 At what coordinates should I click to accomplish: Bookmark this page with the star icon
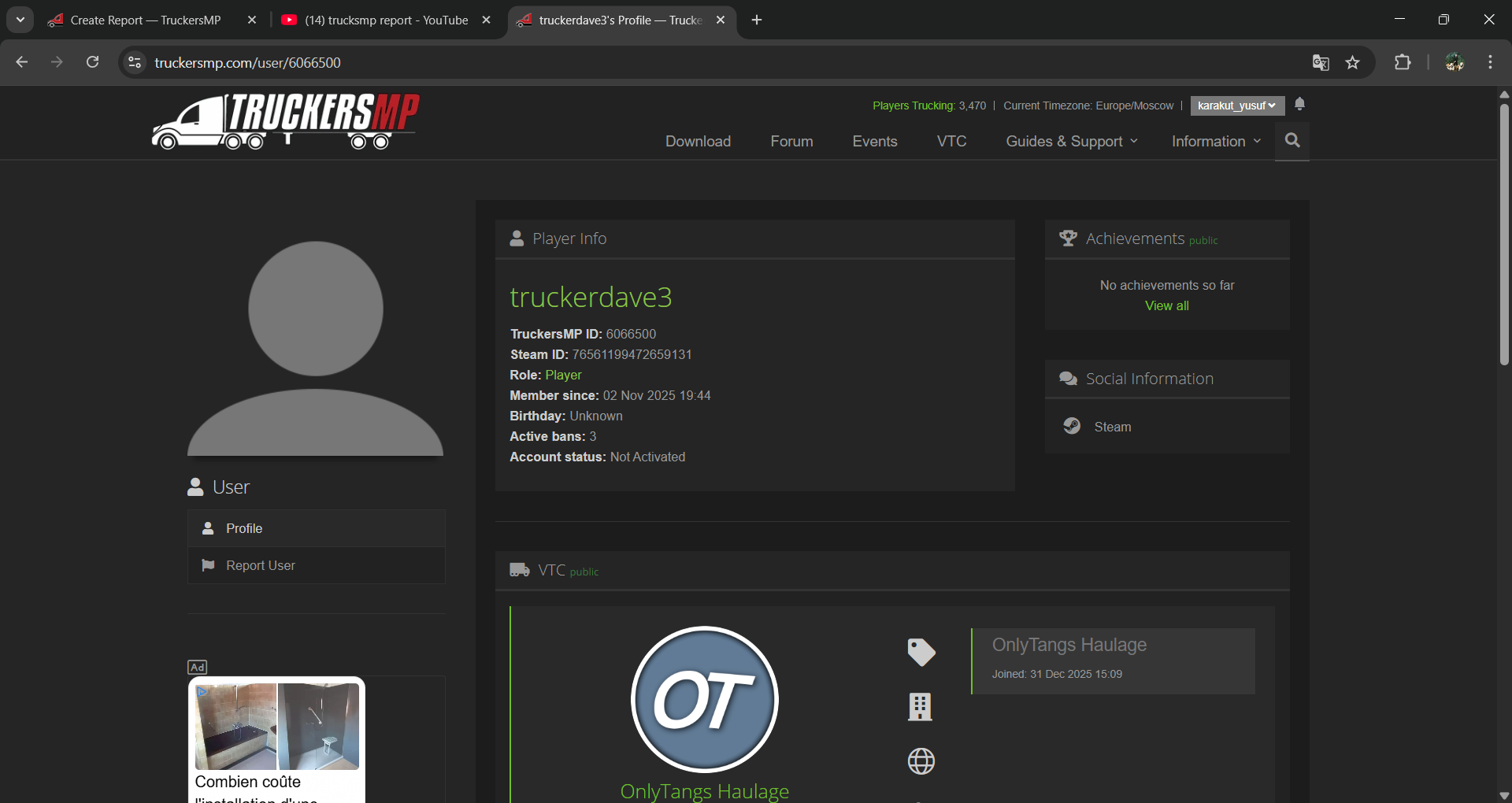pos(1353,63)
